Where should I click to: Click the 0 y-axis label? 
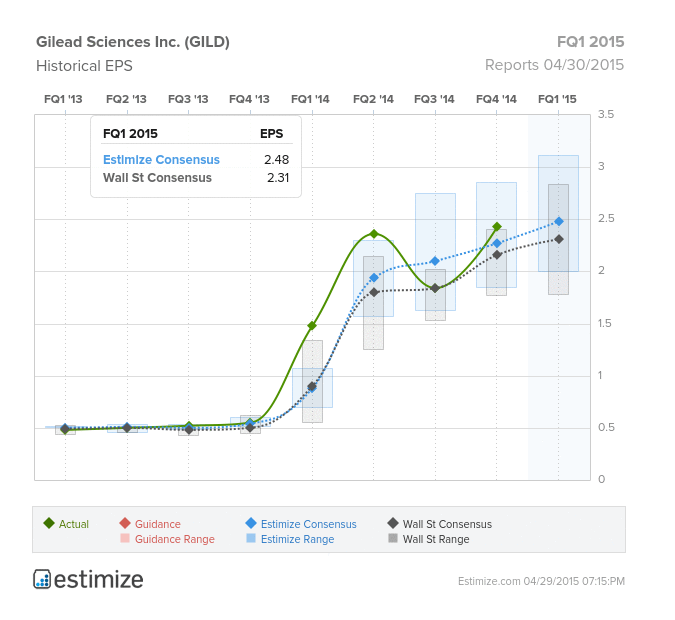[601, 479]
